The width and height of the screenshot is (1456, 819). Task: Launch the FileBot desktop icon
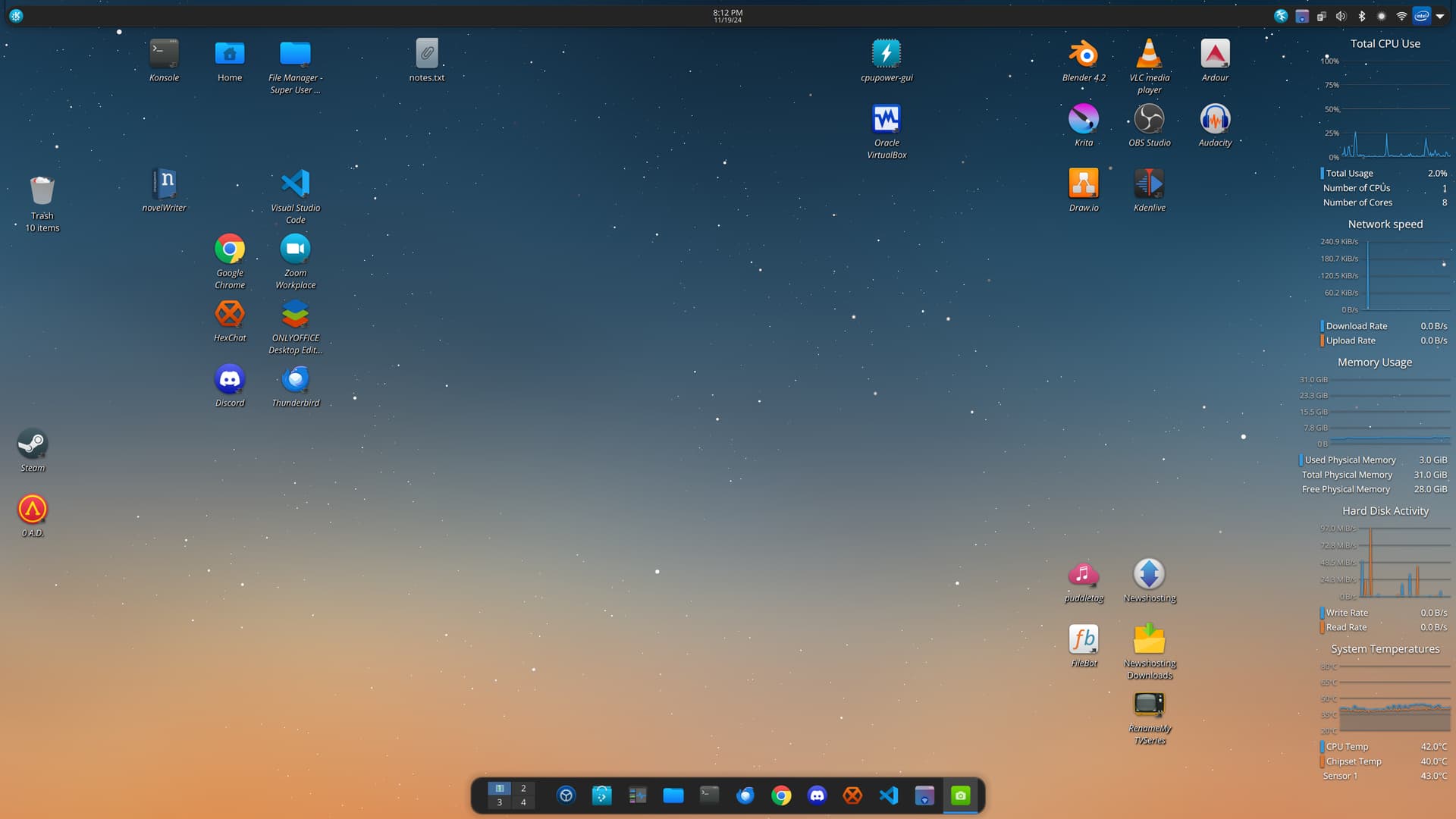(x=1084, y=640)
